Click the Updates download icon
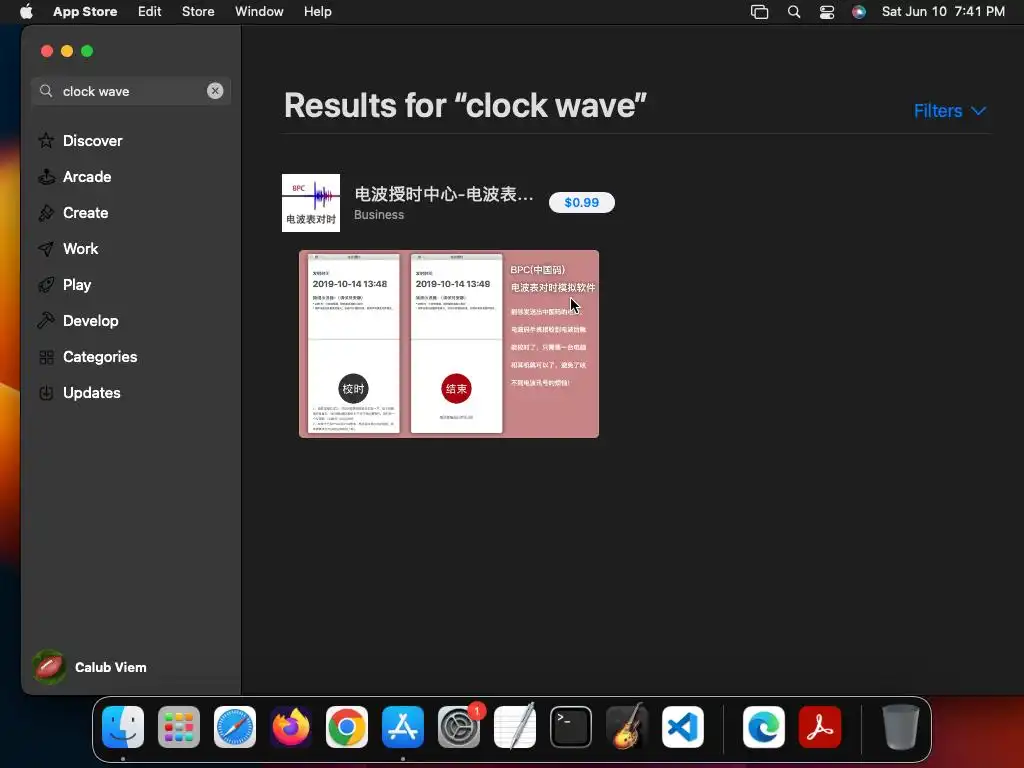This screenshot has width=1024, height=768. pos(46,392)
